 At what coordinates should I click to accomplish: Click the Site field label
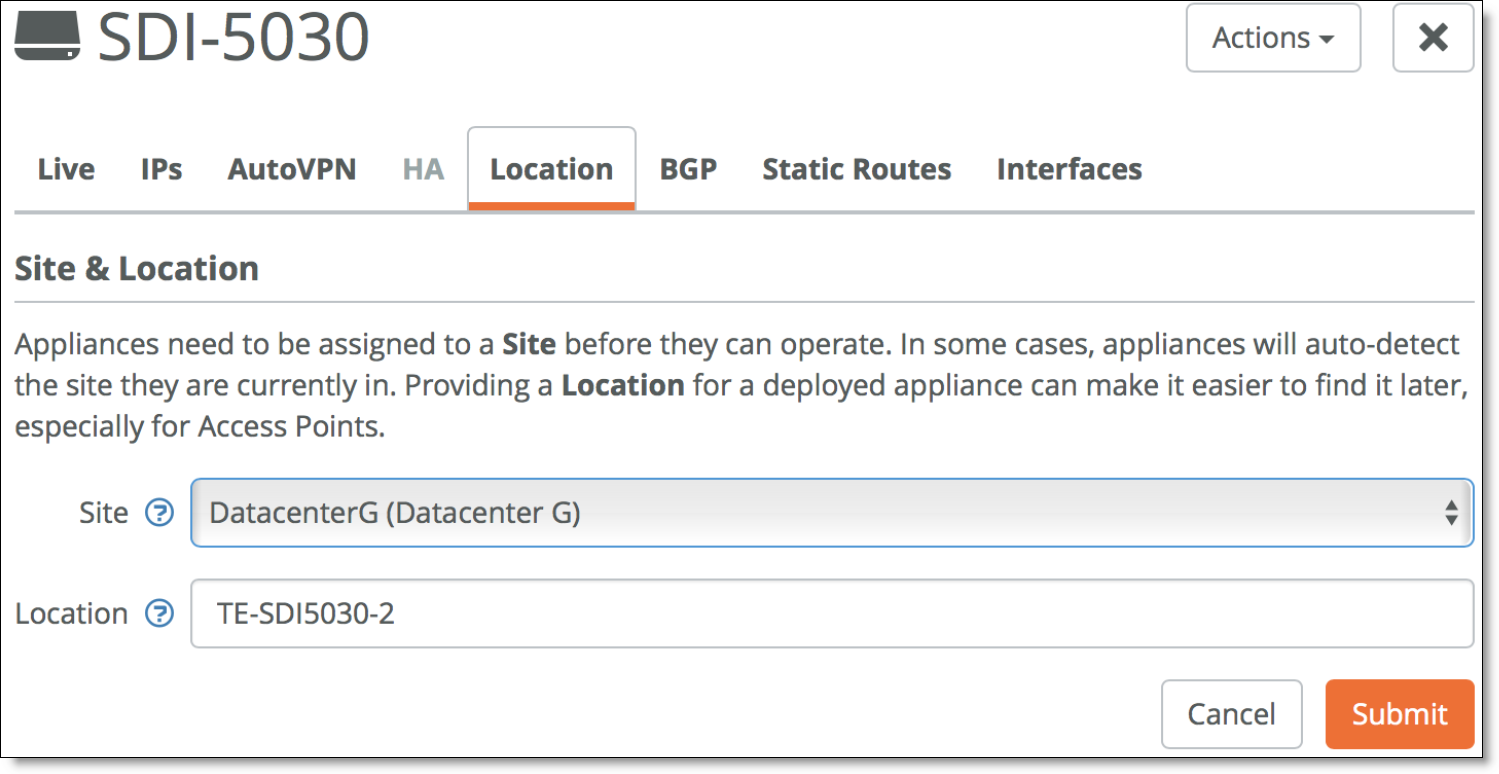click(104, 513)
